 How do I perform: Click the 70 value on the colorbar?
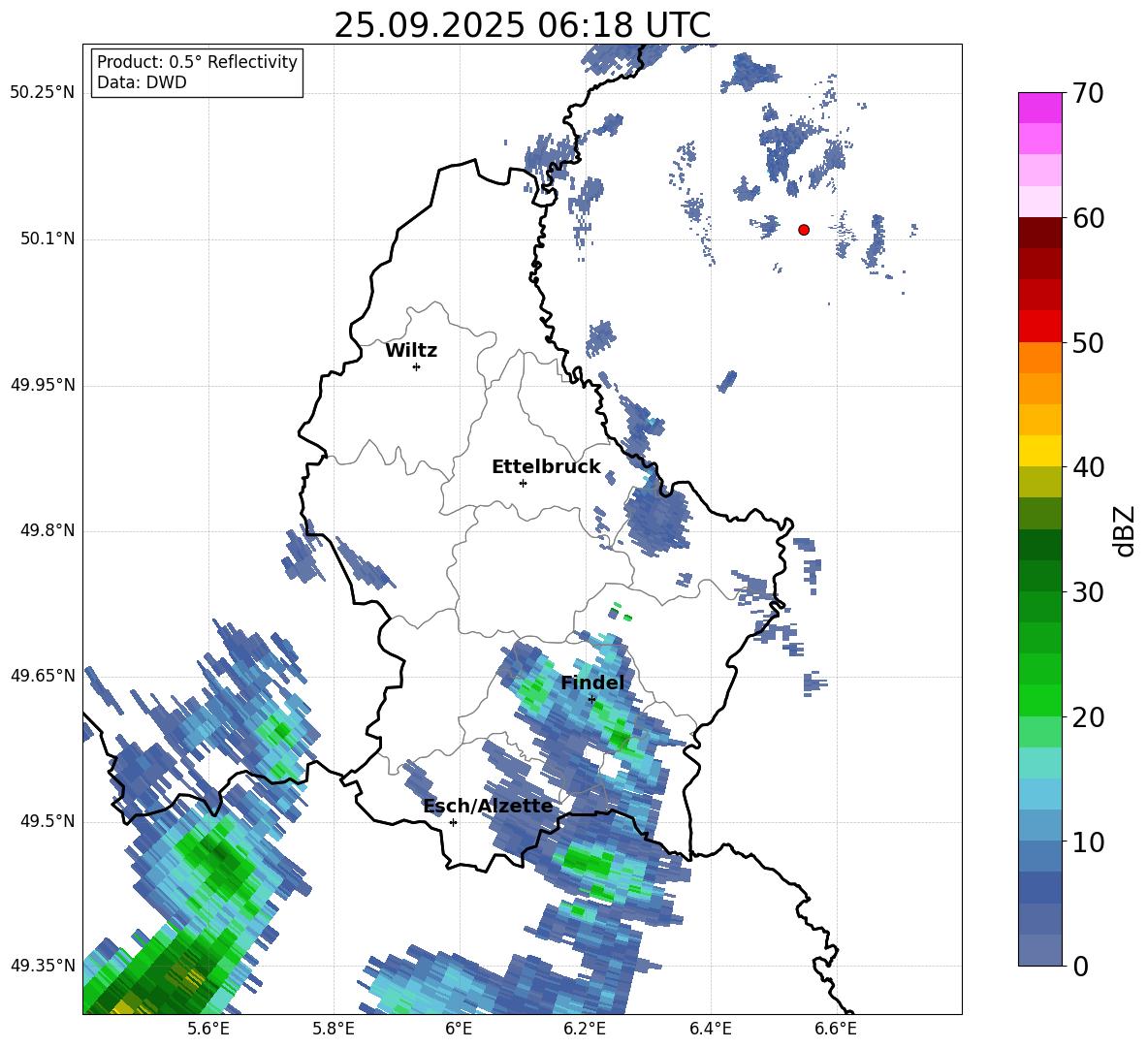point(1088,93)
